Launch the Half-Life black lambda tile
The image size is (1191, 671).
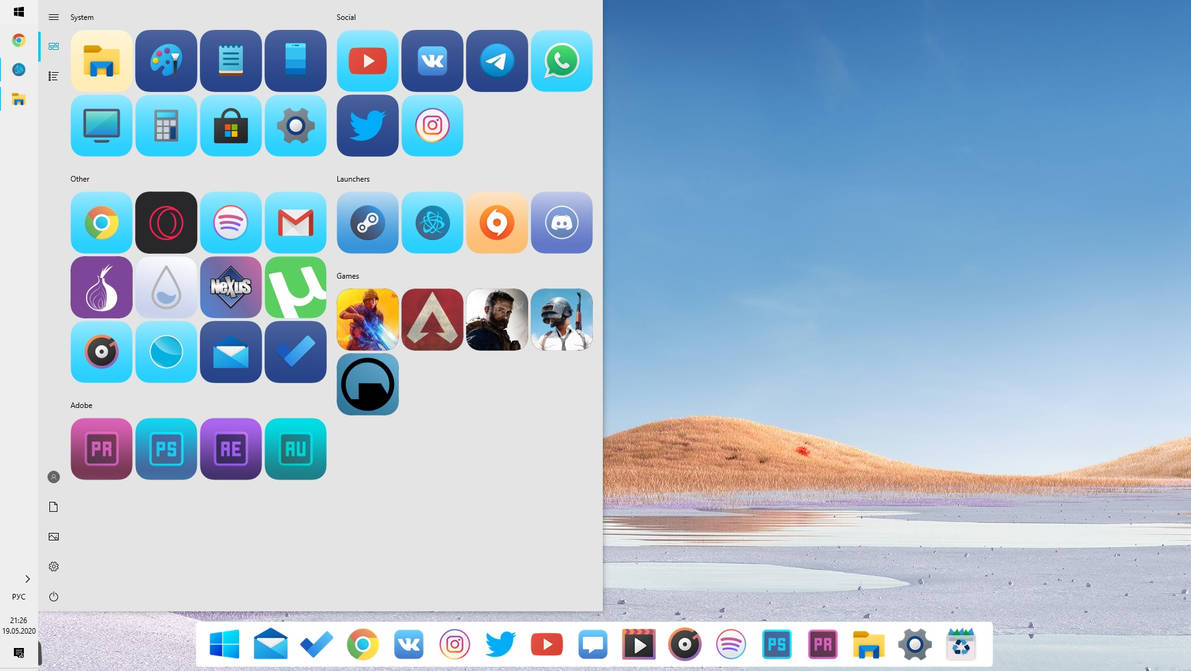(368, 385)
